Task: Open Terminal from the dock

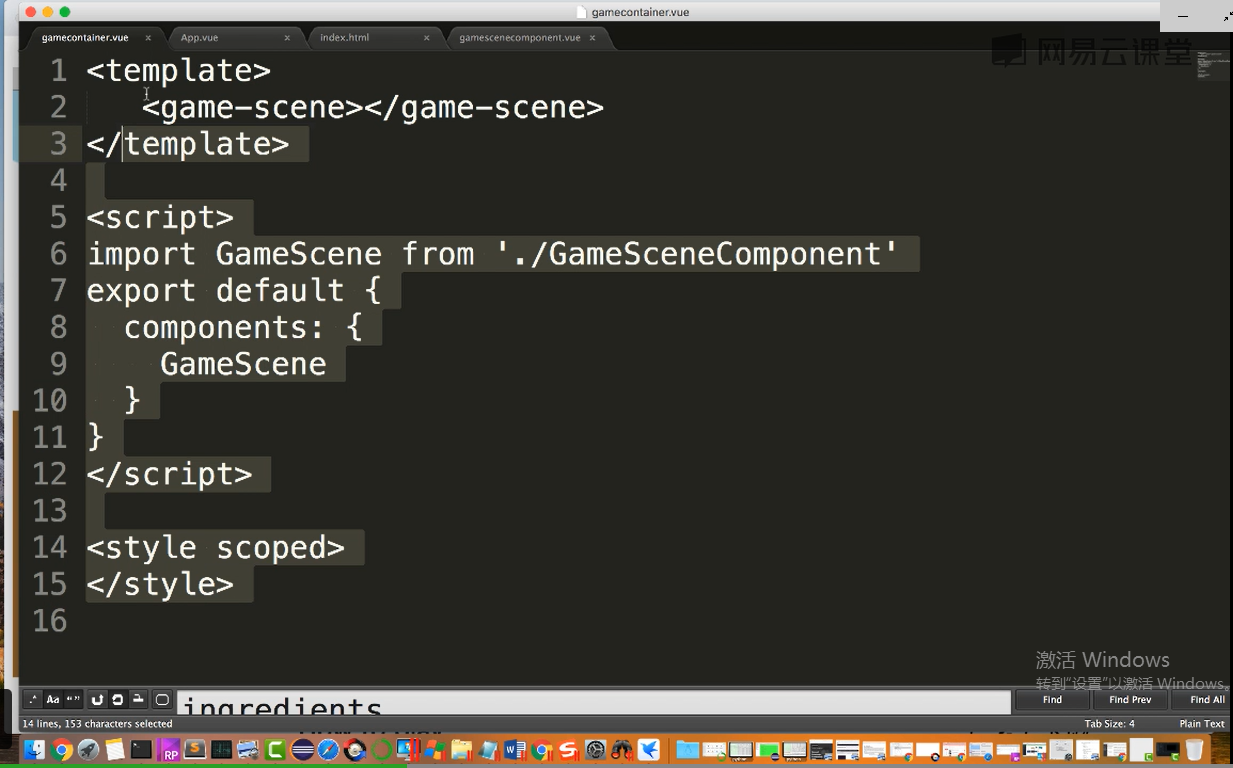Action: tap(142, 750)
